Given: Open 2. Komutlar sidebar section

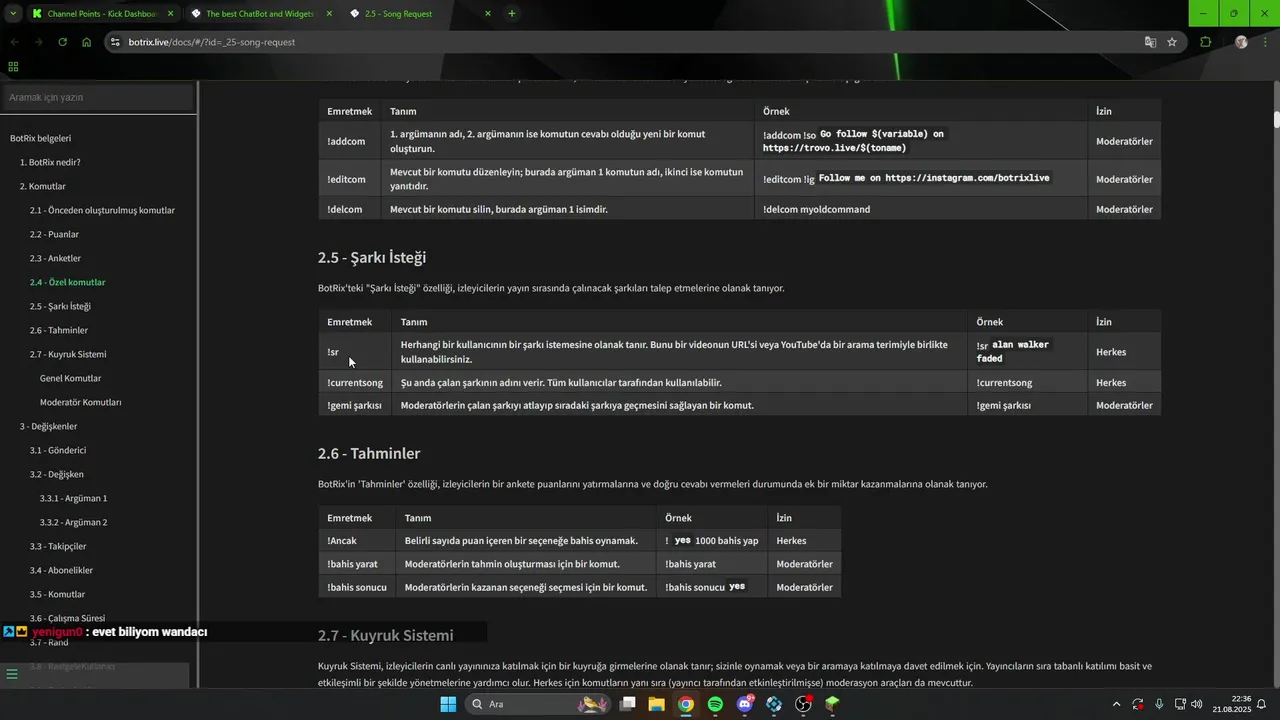Looking at the screenshot, I should (43, 186).
